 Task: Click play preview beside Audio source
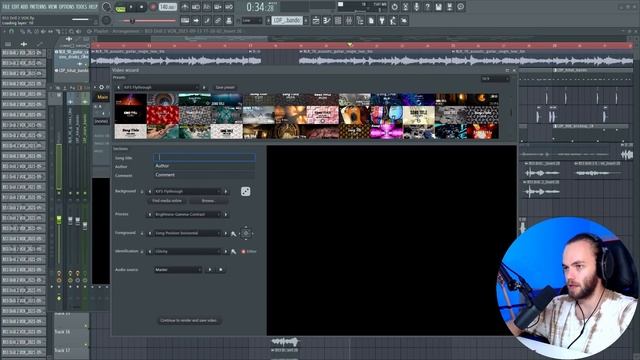click(x=210, y=270)
